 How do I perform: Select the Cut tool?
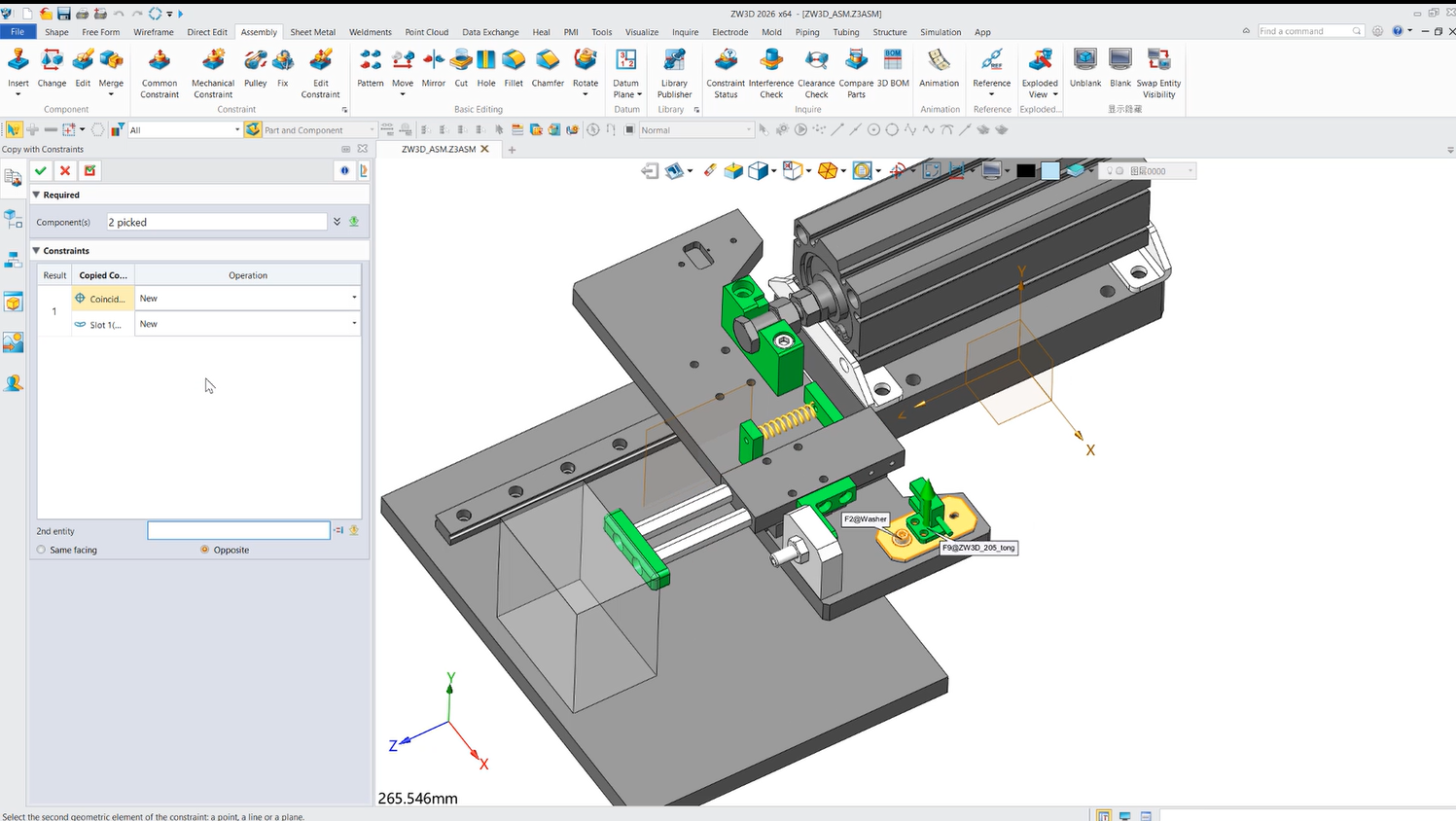pyautogui.click(x=461, y=62)
